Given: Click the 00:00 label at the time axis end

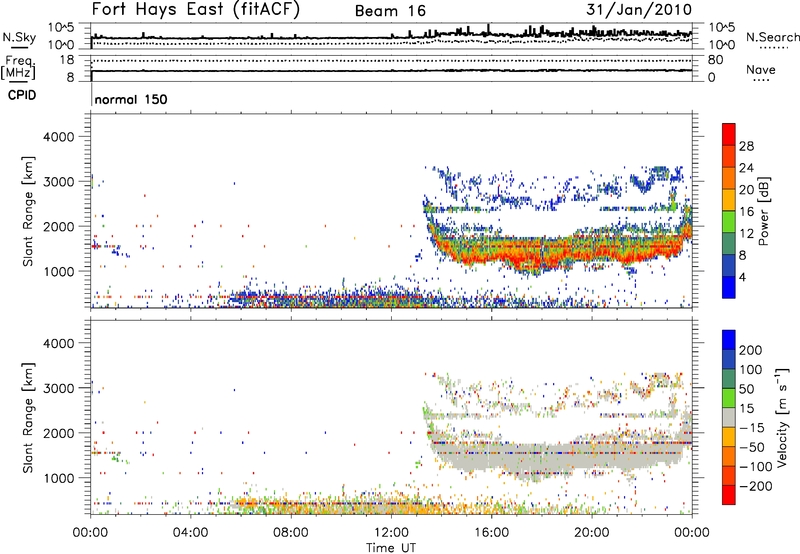Looking at the screenshot, I should click(x=691, y=533).
